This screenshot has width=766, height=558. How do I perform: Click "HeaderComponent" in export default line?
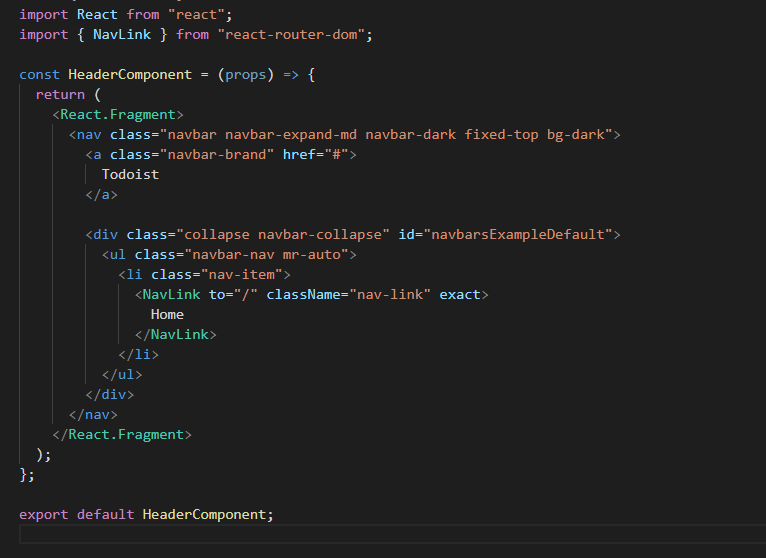coord(204,515)
